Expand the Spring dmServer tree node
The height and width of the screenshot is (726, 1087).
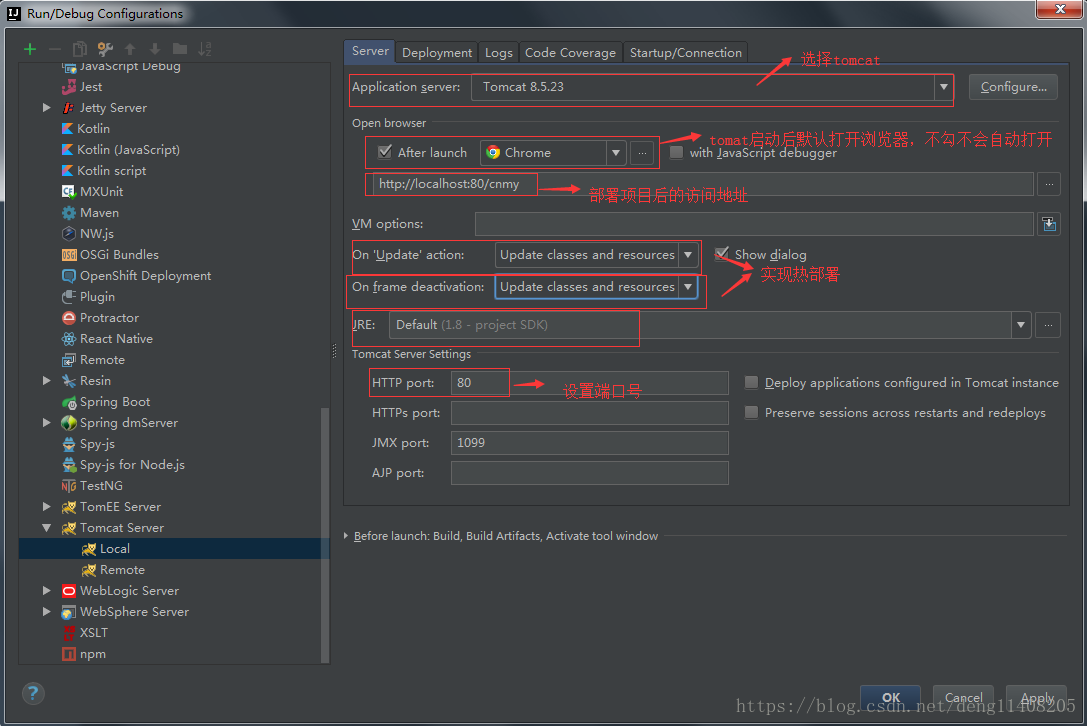pyautogui.click(x=46, y=422)
